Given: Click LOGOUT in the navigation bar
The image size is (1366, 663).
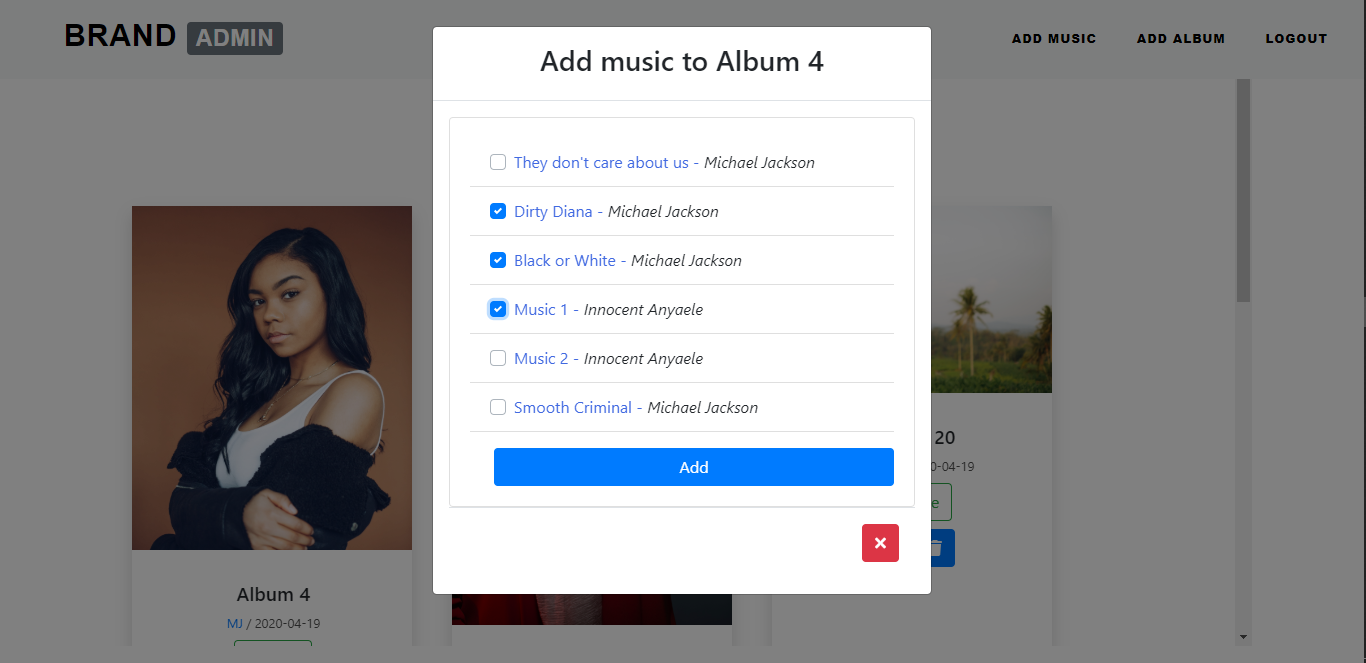Looking at the screenshot, I should 1296,38.
